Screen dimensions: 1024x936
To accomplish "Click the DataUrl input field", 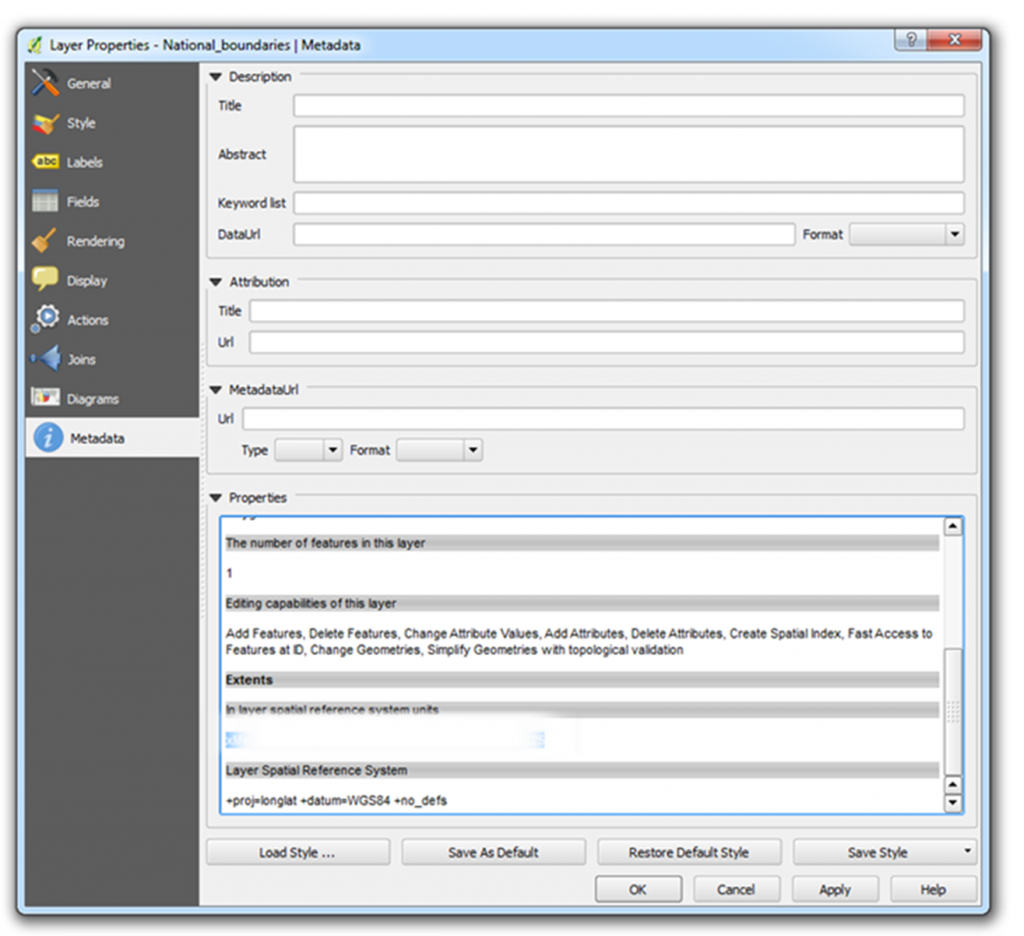I will click(544, 234).
